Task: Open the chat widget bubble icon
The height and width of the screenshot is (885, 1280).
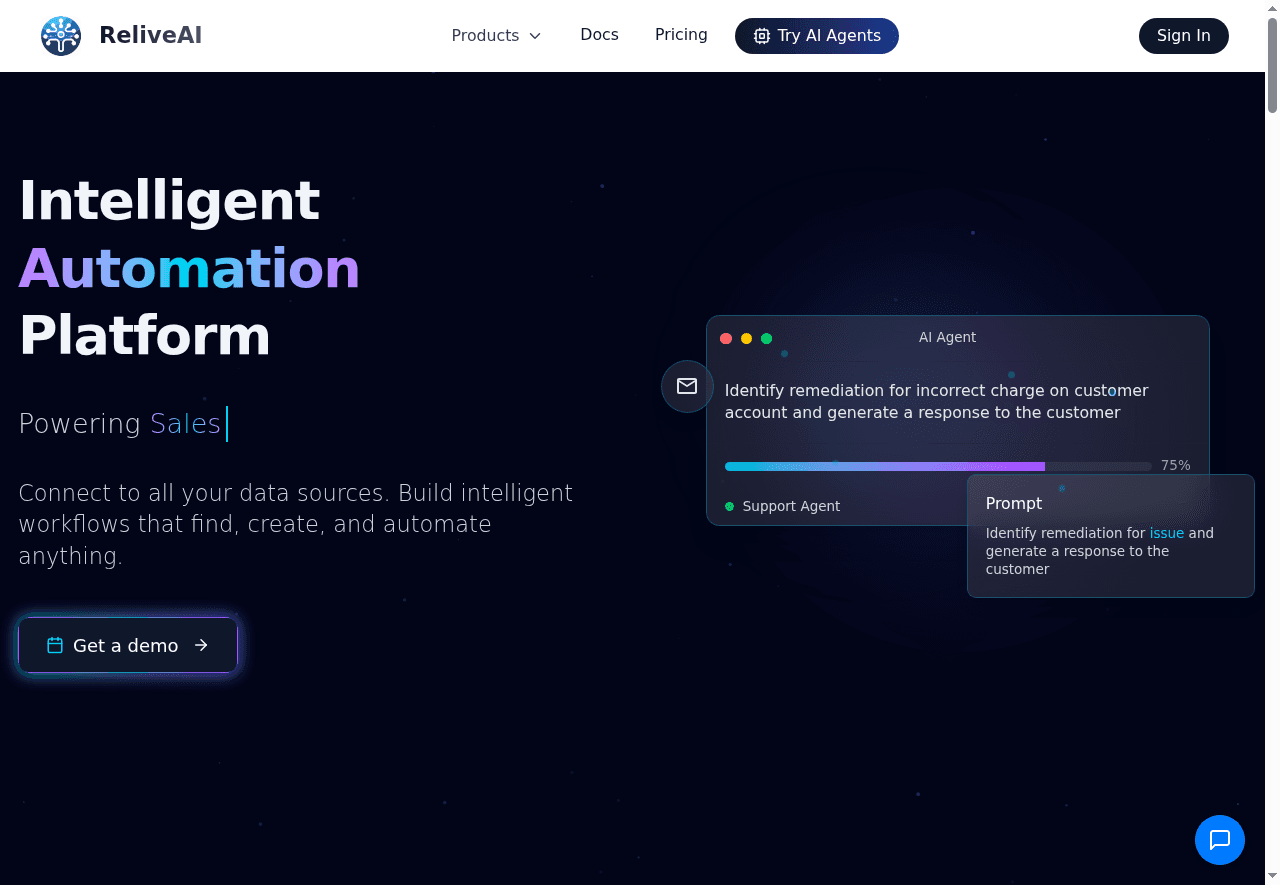Action: (1219, 840)
